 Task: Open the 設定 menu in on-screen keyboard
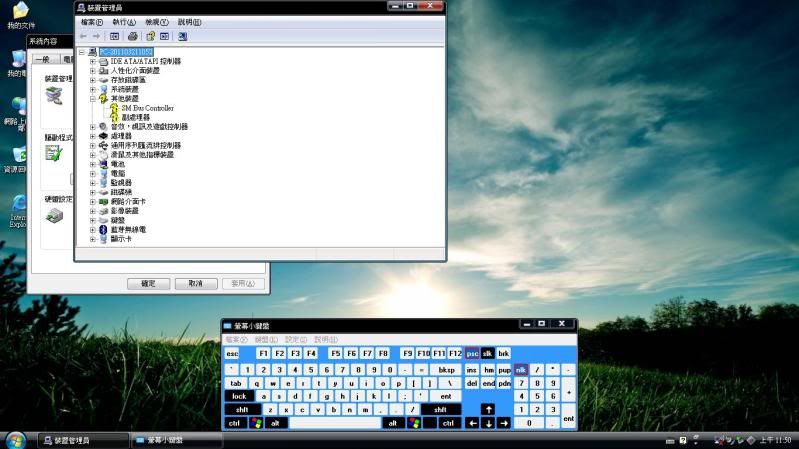(x=295, y=339)
